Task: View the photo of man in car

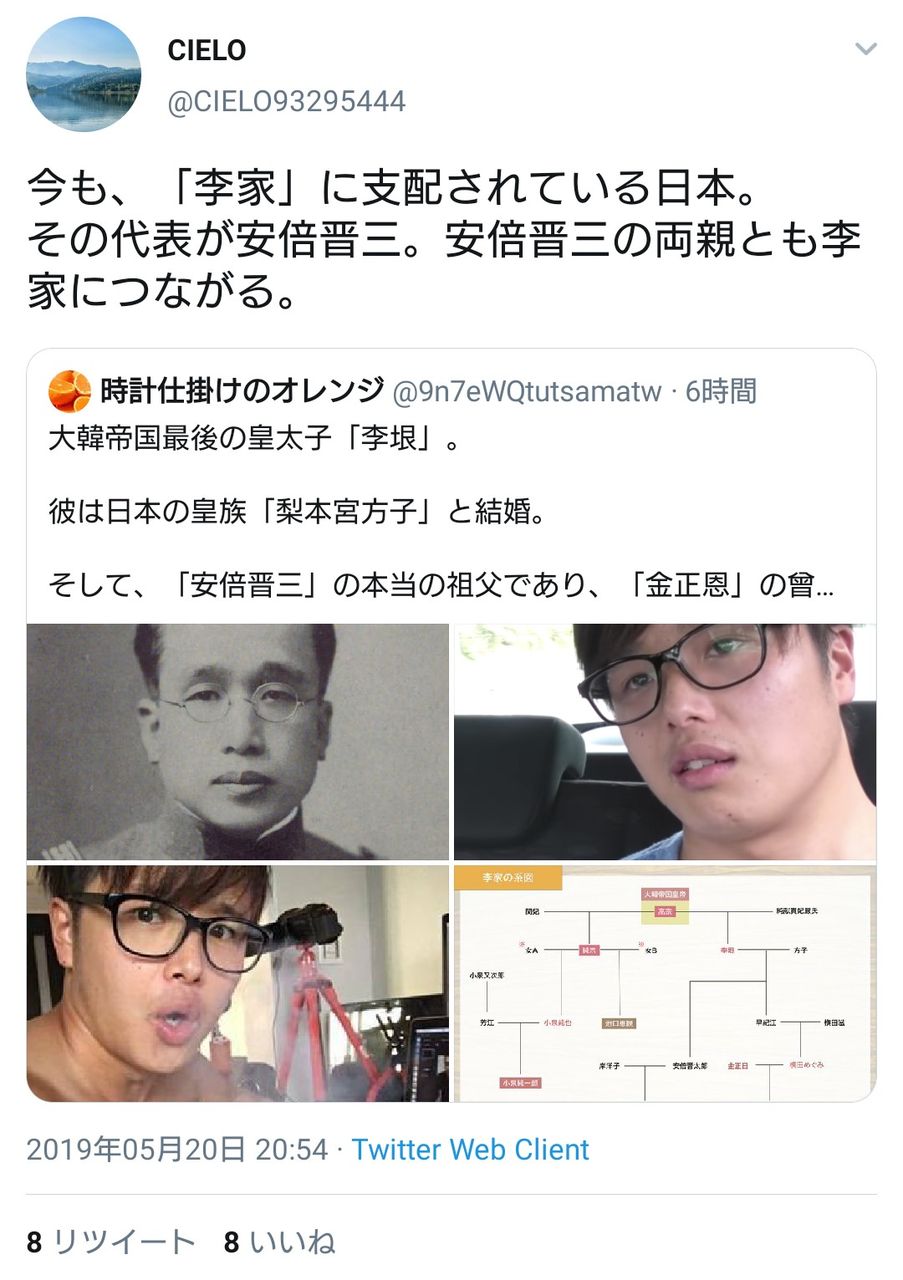Action: click(665, 742)
